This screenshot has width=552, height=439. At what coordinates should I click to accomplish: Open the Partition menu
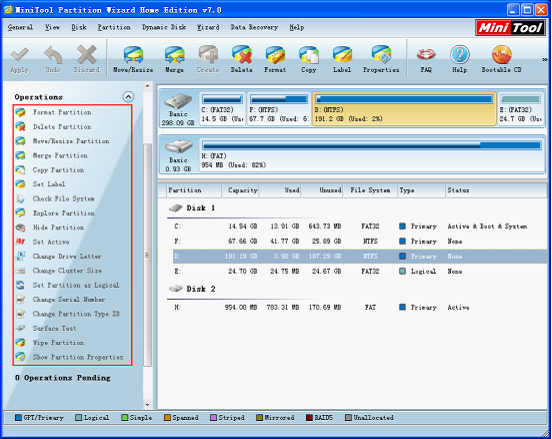[114, 27]
